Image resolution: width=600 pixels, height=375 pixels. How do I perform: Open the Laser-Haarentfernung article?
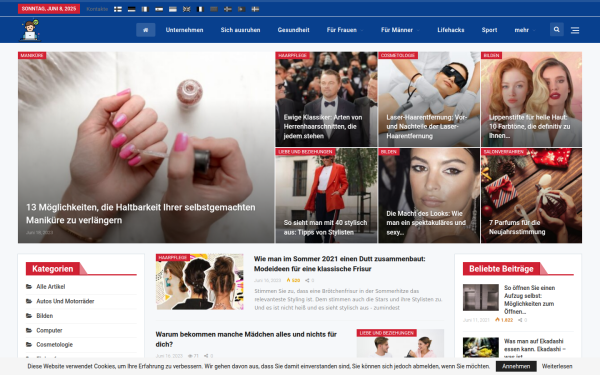(x=427, y=127)
